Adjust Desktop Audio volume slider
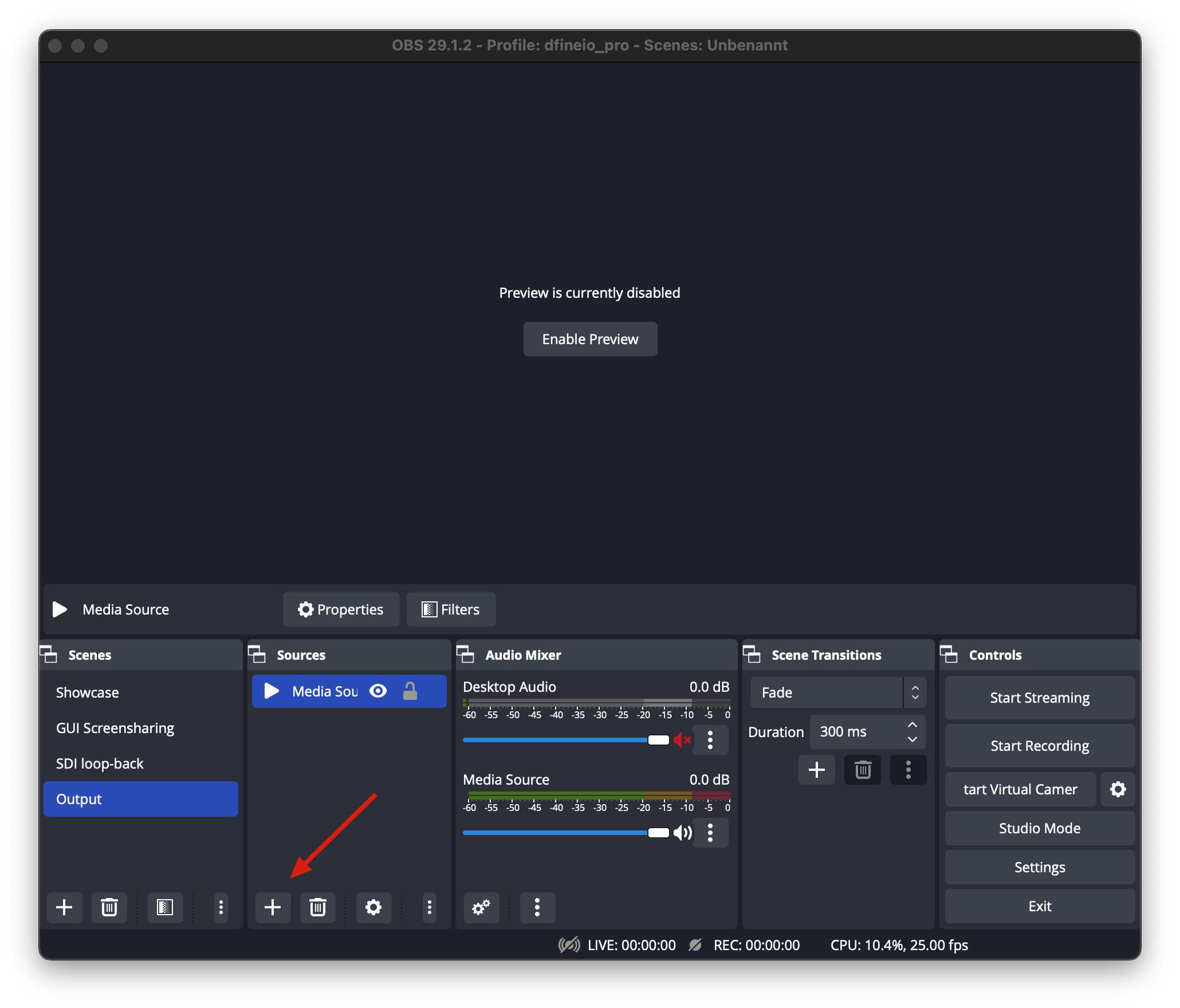This screenshot has width=1180, height=1008. (x=566, y=740)
